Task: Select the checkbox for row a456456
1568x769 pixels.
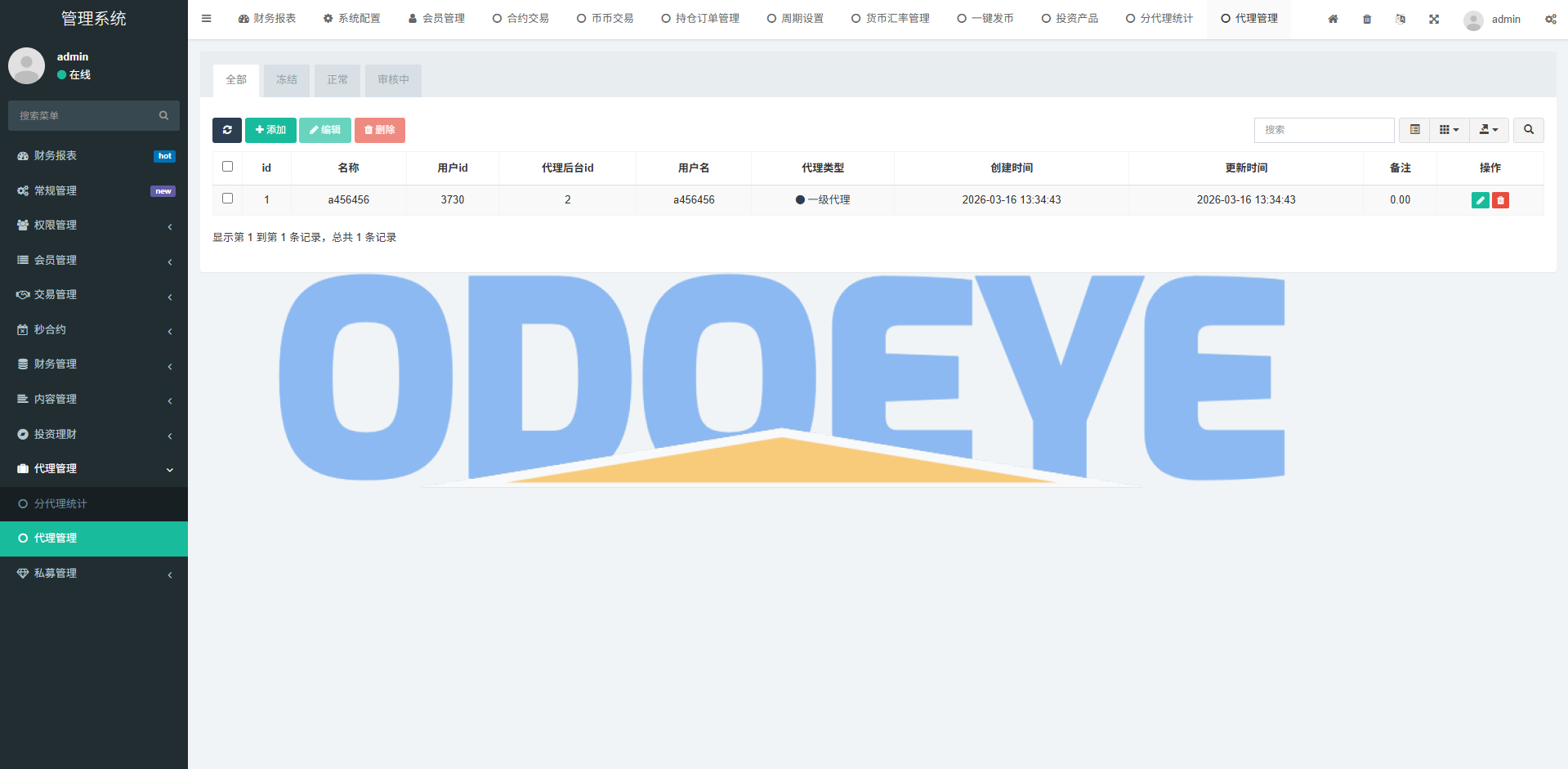Action: click(228, 199)
